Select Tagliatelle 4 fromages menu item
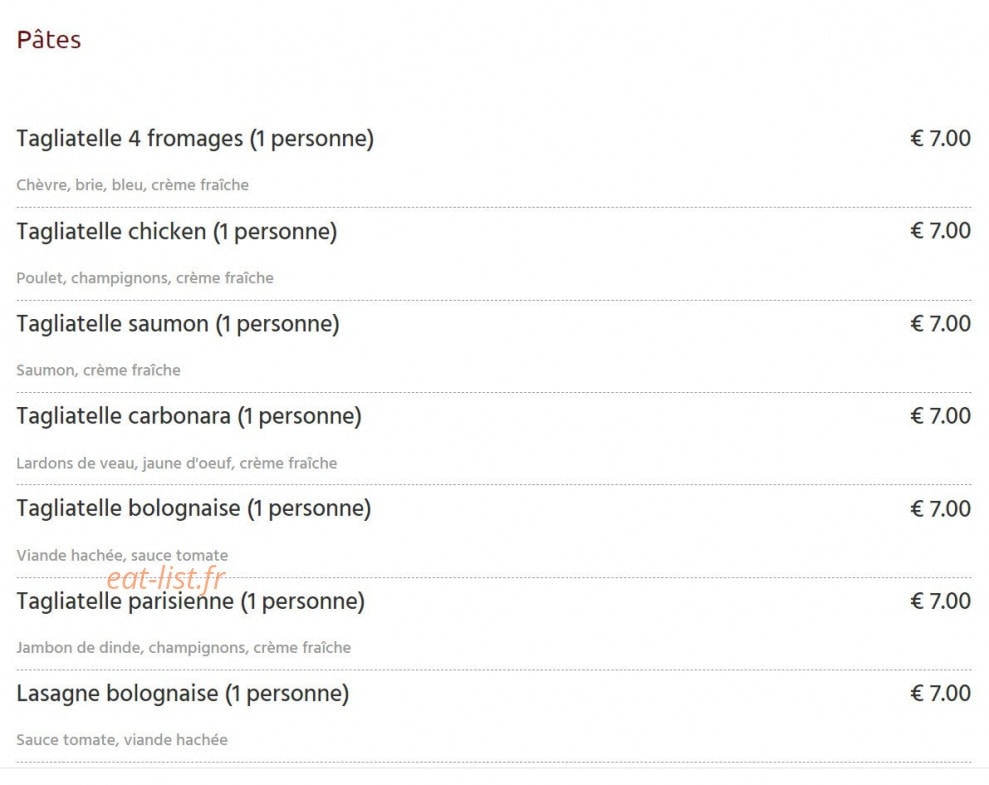 tap(195, 139)
